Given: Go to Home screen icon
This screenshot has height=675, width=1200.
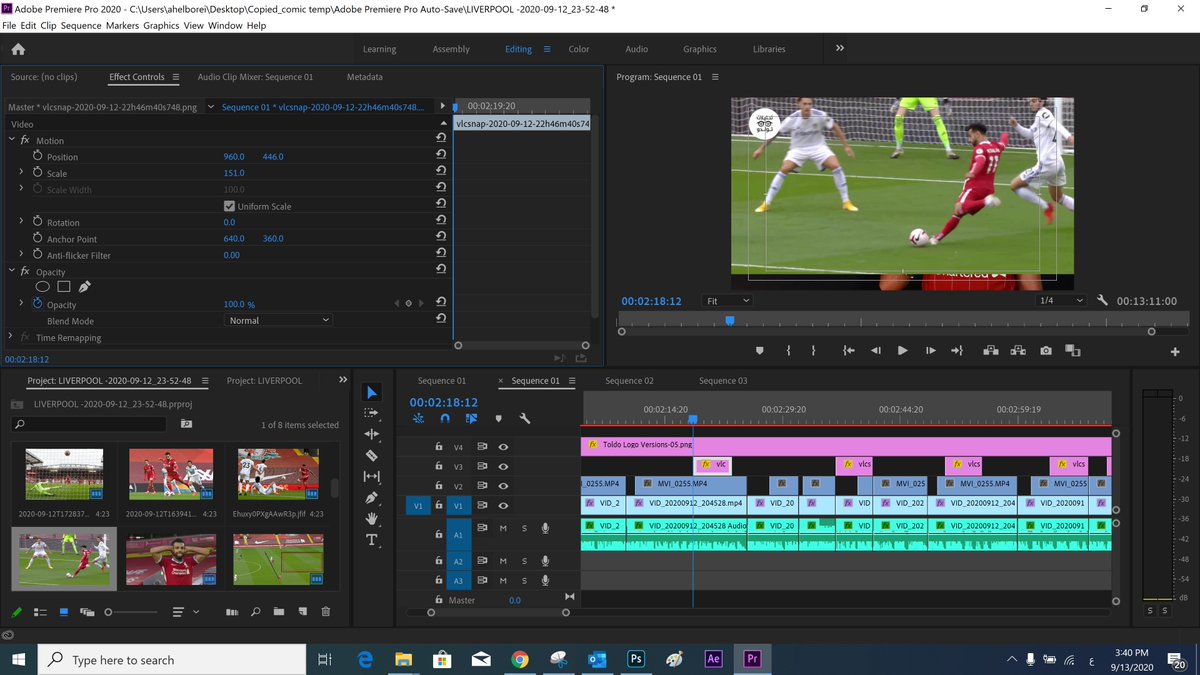Looking at the screenshot, I should [18, 49].
